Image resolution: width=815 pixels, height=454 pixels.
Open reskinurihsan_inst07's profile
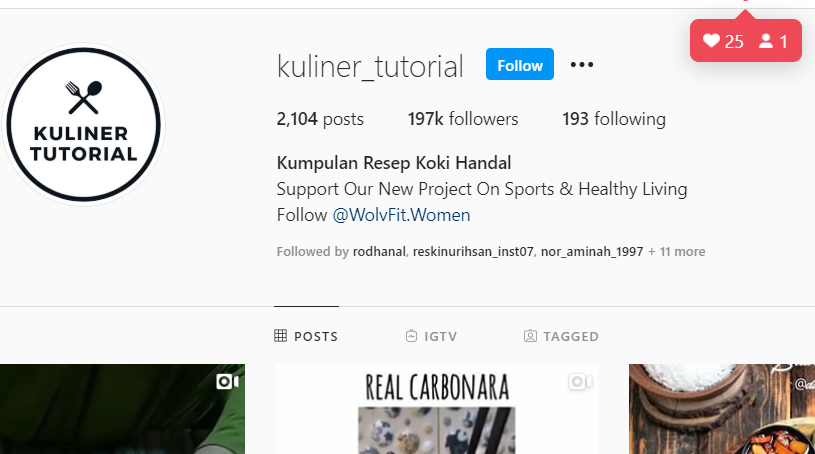click(x=473, y=252)
